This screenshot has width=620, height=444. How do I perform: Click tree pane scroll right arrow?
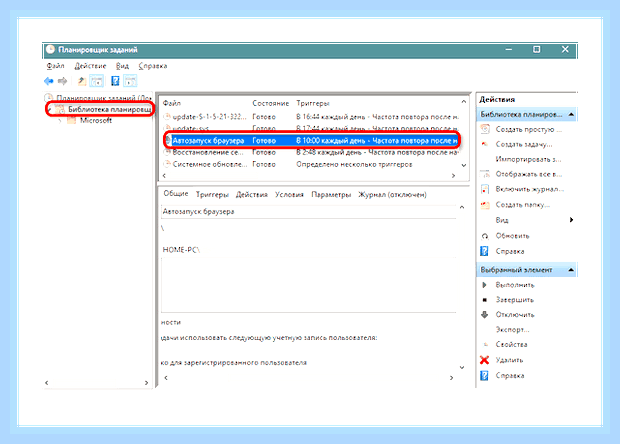tap(146, 383)
